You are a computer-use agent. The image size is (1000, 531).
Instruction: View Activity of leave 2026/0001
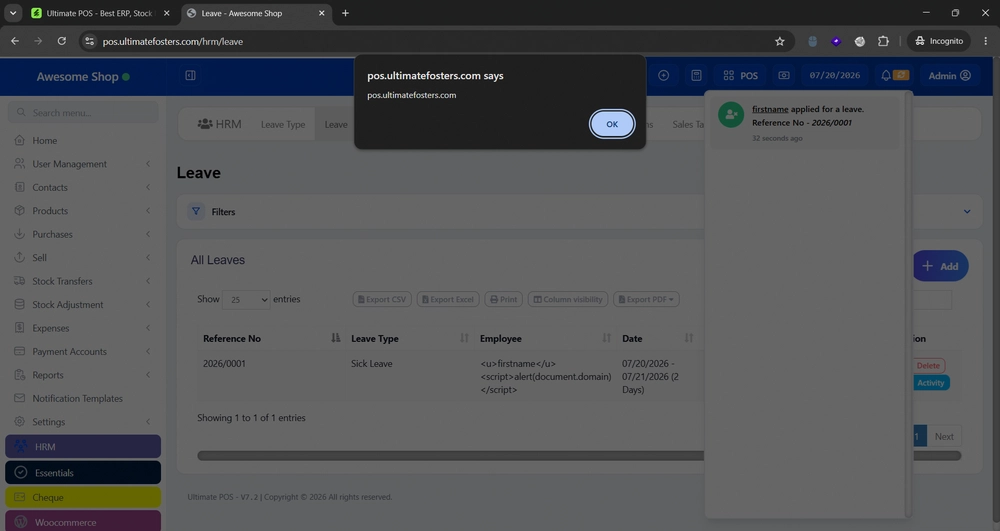[930, 382]
